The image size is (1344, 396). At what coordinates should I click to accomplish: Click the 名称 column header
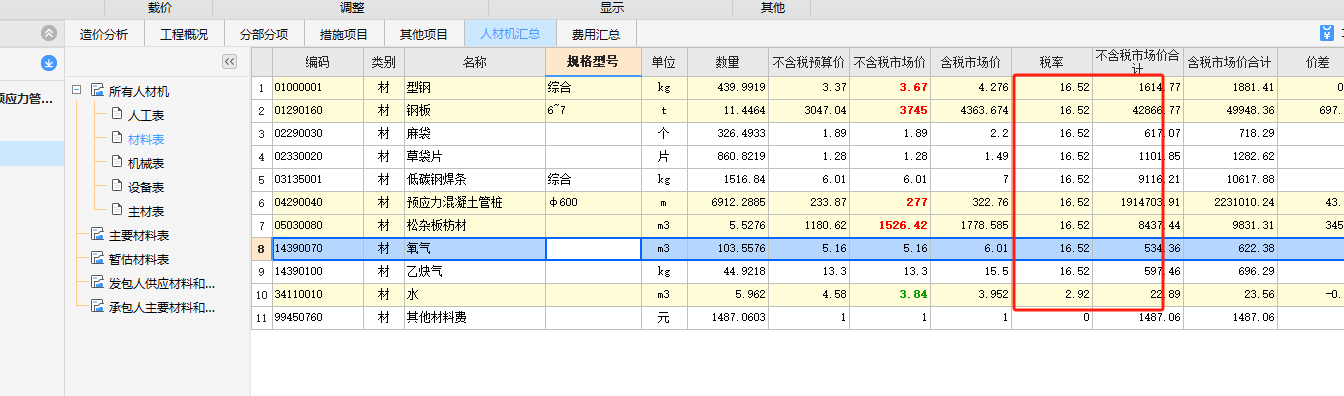474,62
